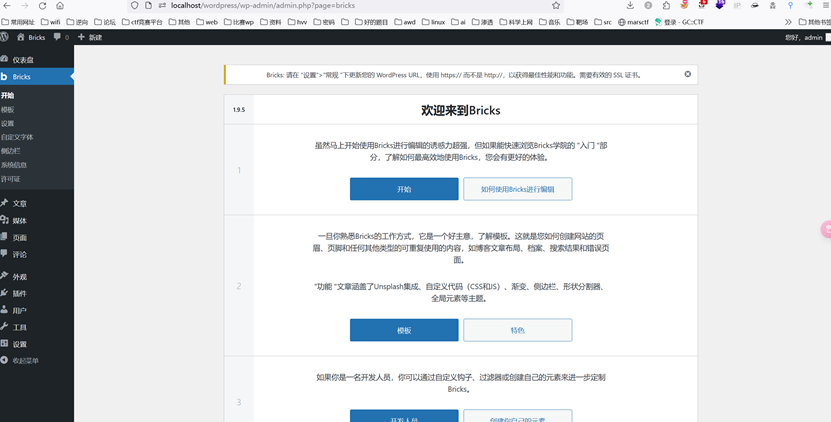Image resolution: width=831 pixels, height=422 pixels.
Task: Open the browser downloads arrow icon
Action: (630, 5)
